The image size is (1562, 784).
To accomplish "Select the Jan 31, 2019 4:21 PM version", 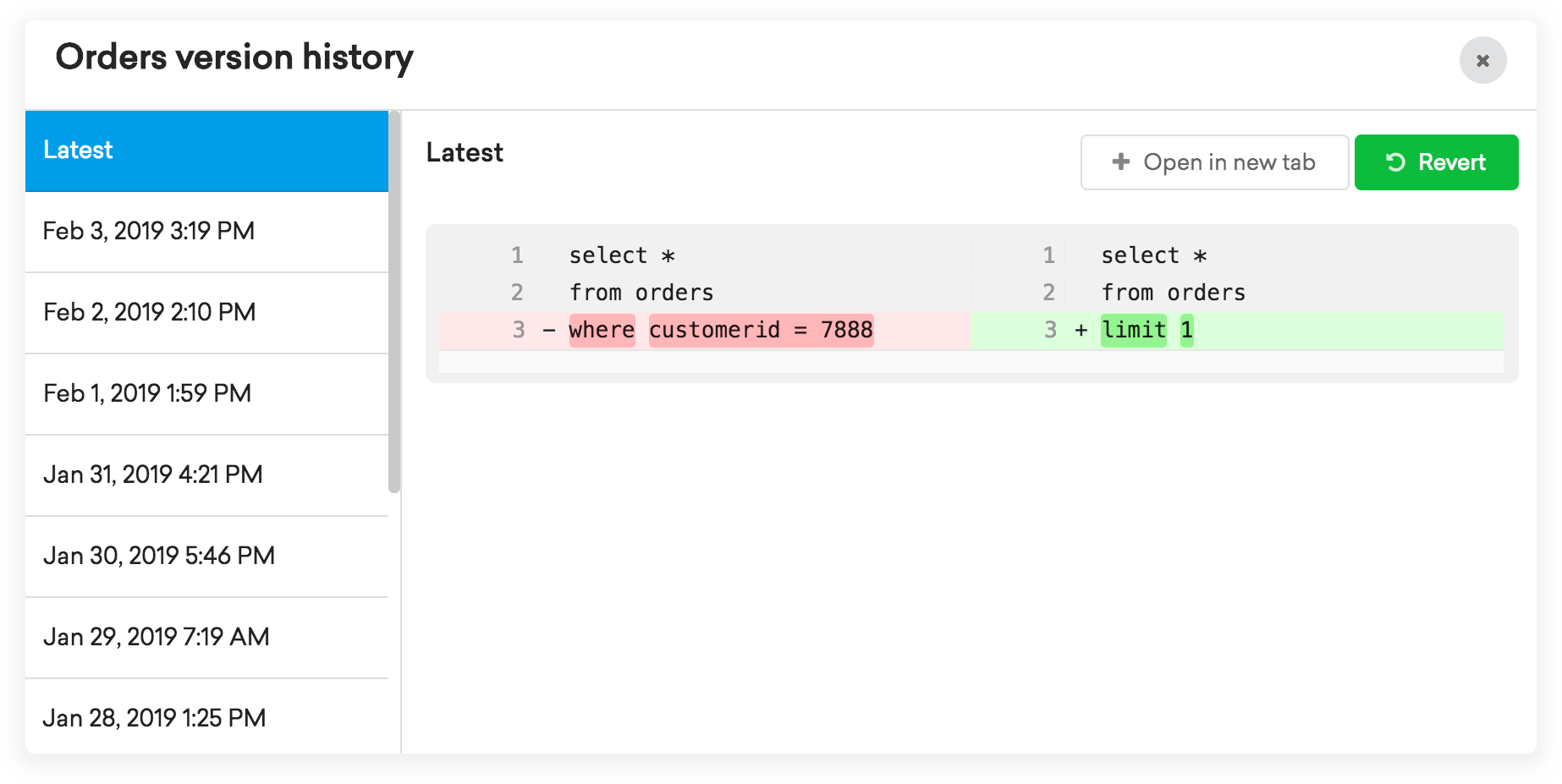I will pos(206,475).
